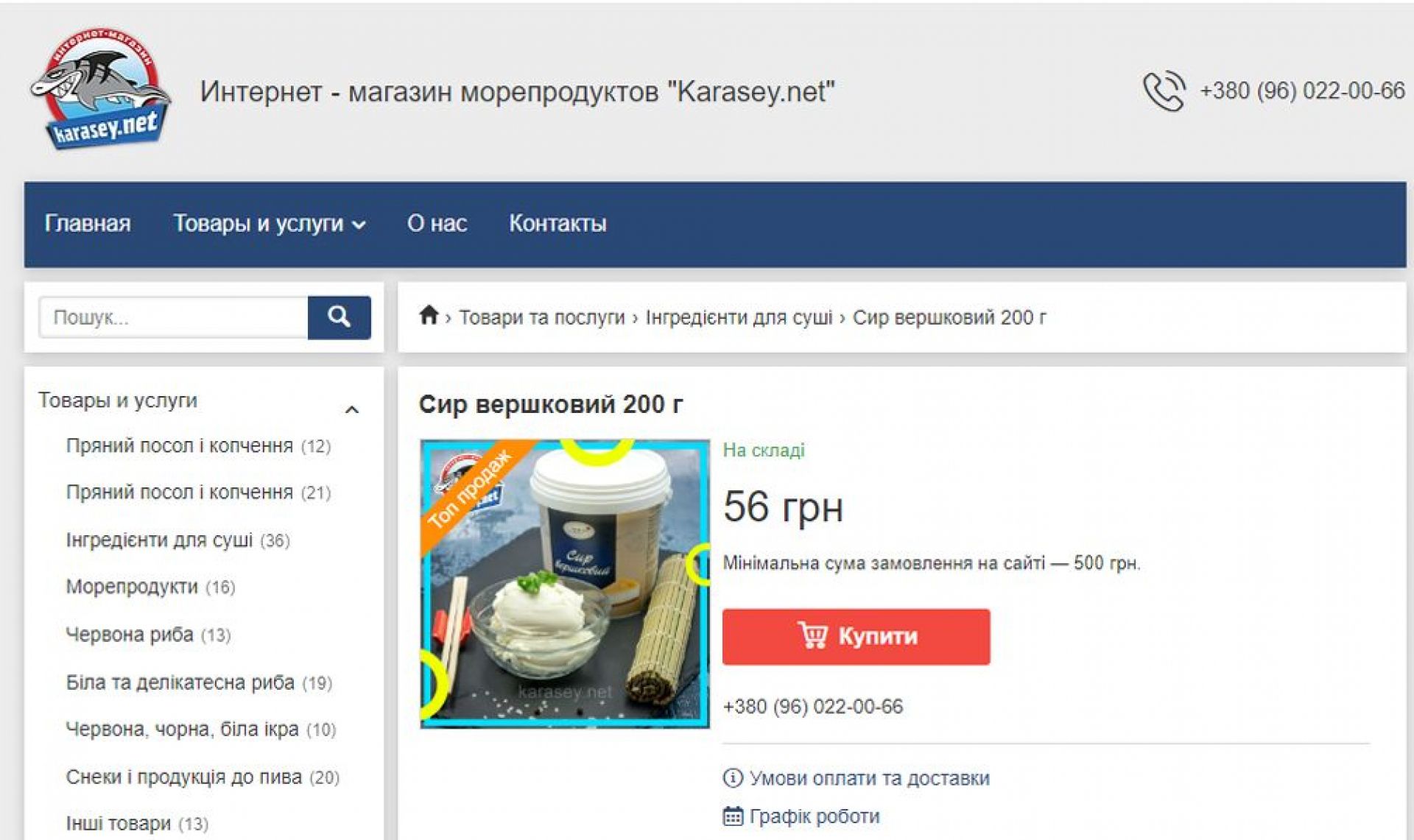Click the Пошук search input field

[x=174, y=317]
